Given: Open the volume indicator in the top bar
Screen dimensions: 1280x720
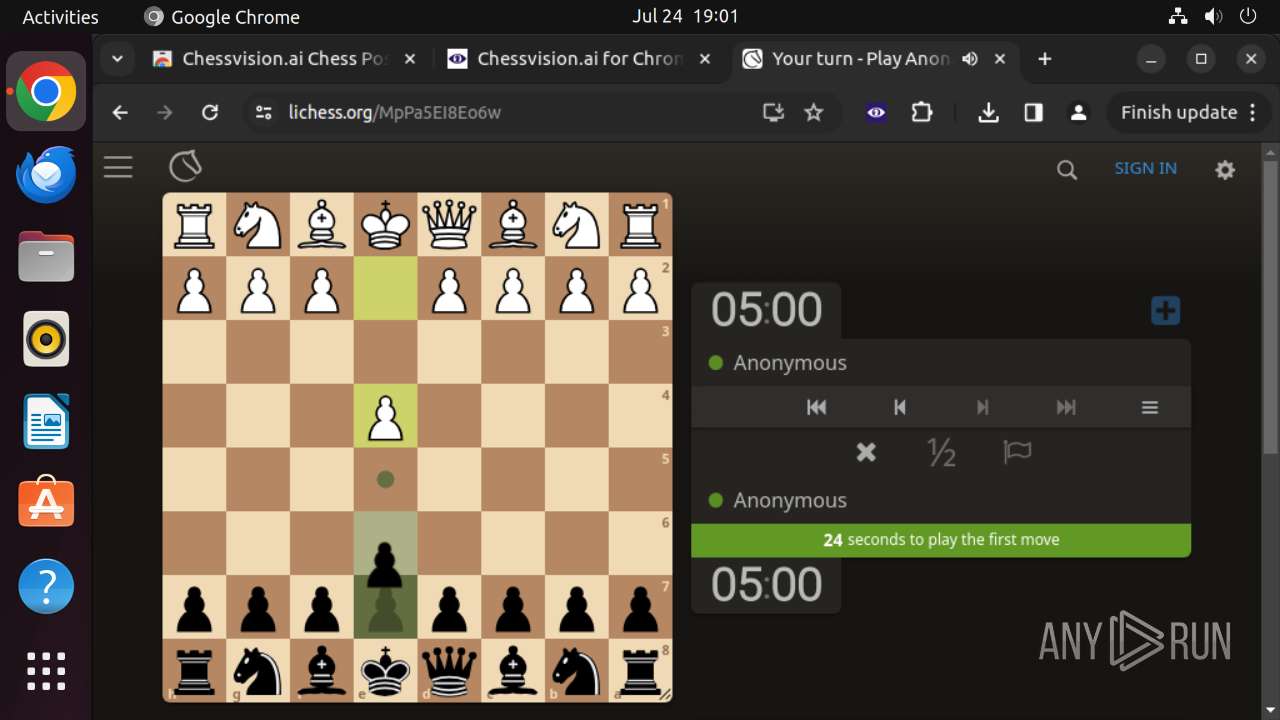Looking at the screenshot, I should click(1213, 16).
